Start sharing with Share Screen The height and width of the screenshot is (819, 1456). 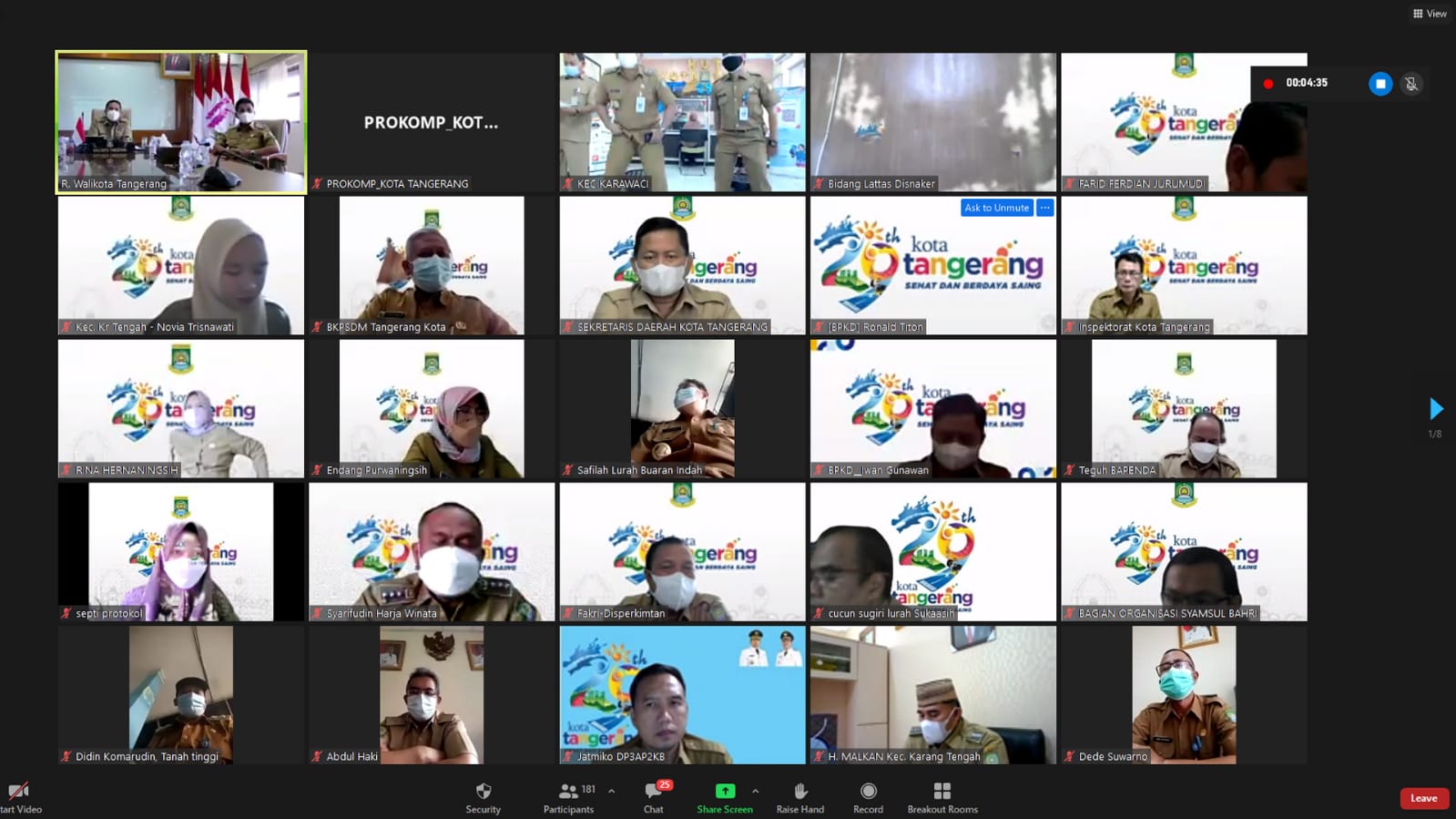[x=725, y=797]
